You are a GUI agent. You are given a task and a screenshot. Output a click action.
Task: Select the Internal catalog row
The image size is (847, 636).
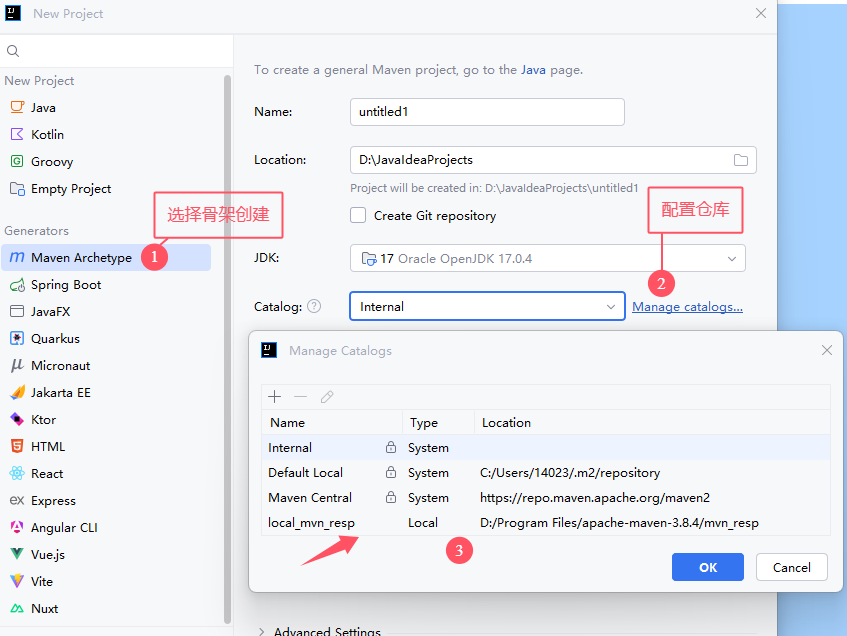point(546,447)
